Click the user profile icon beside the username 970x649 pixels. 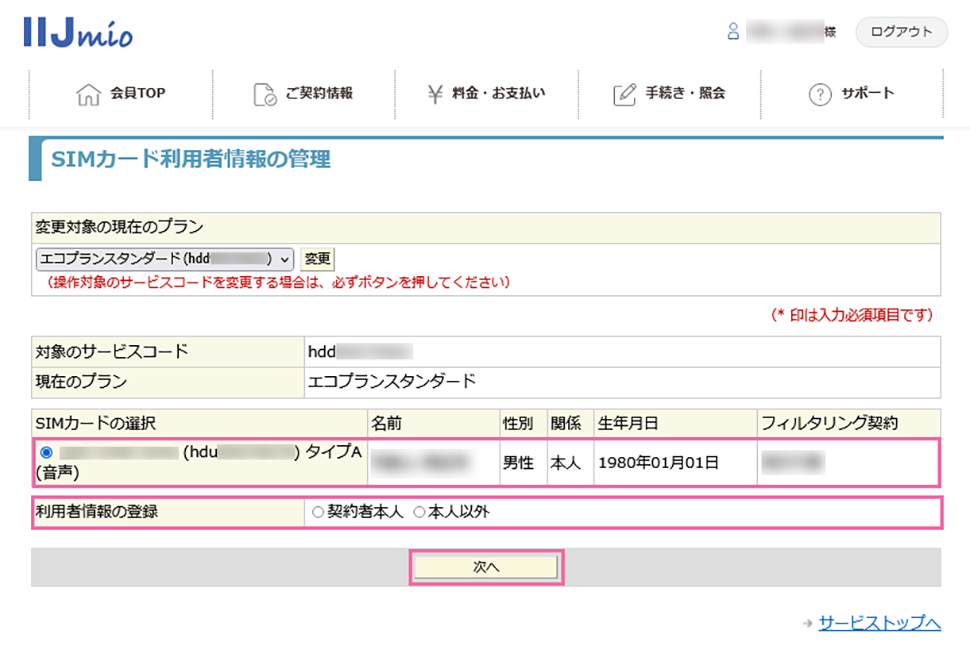click(x=733, y=32)
